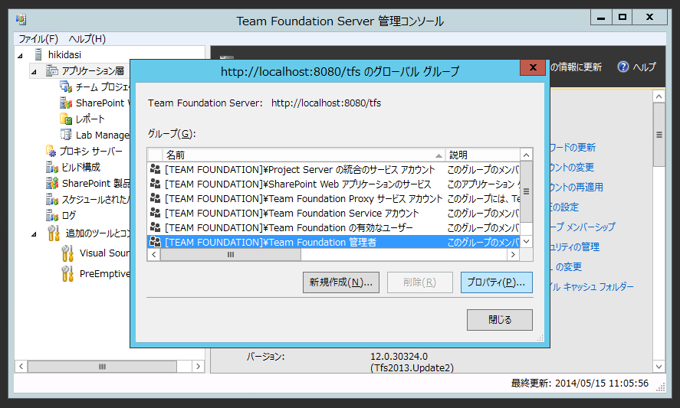
Task: Click main pane vertical scrollbar down arrow
Action: (x=659, y=366)
